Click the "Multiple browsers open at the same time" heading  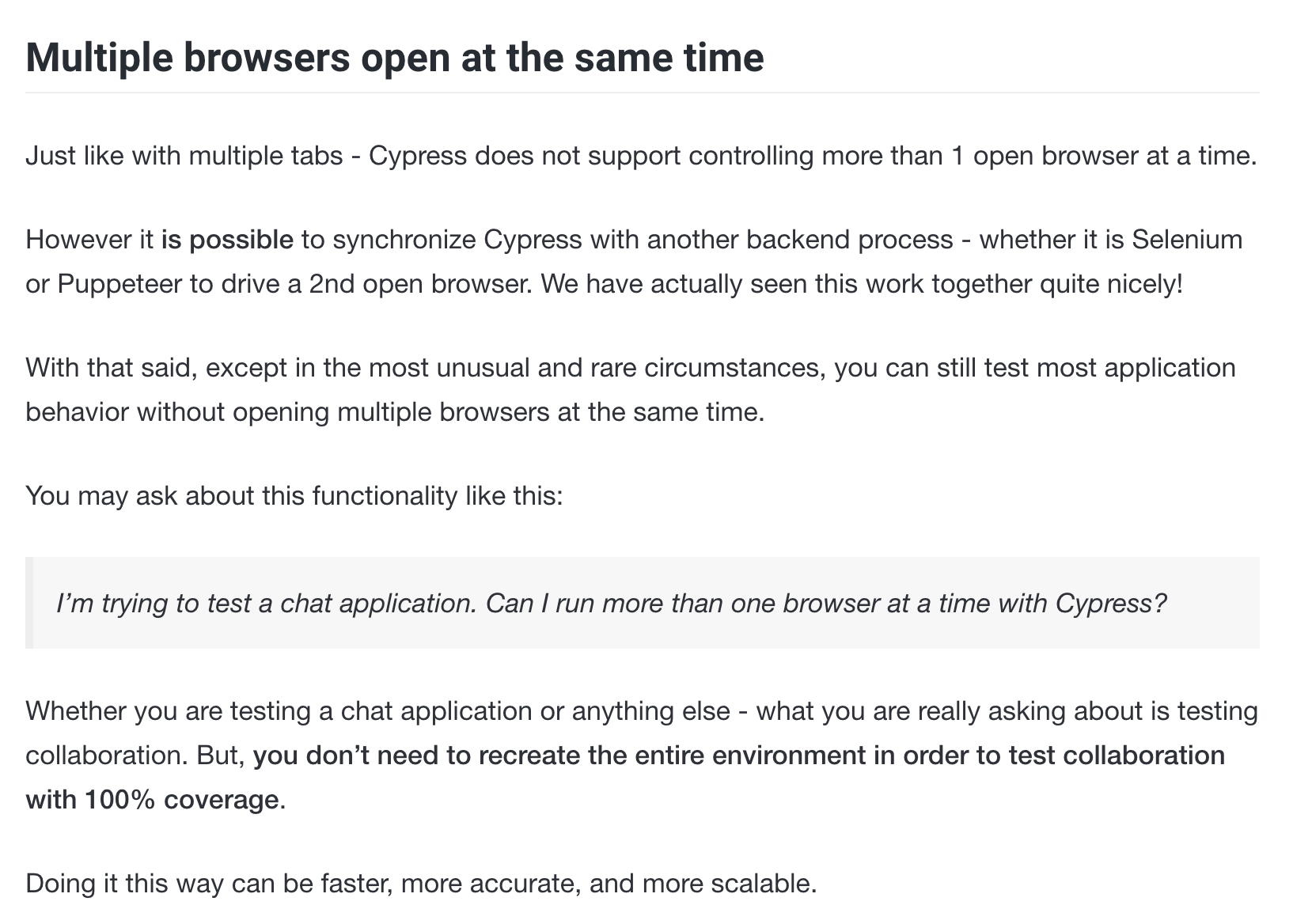(x=394, y=58)
